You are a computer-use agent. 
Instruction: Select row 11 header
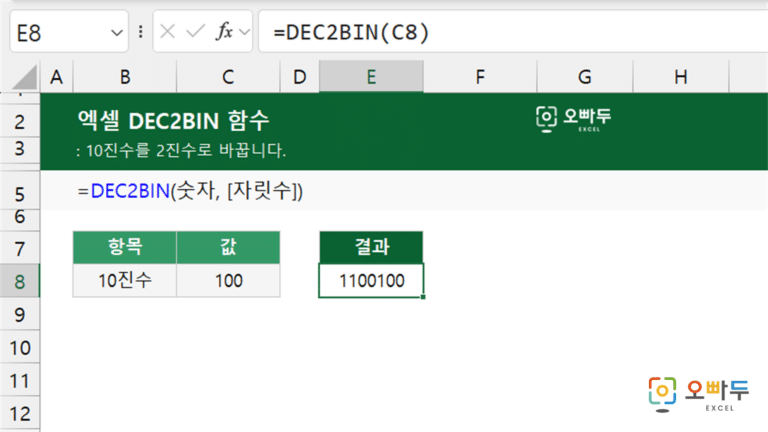[x=20, y=380]
